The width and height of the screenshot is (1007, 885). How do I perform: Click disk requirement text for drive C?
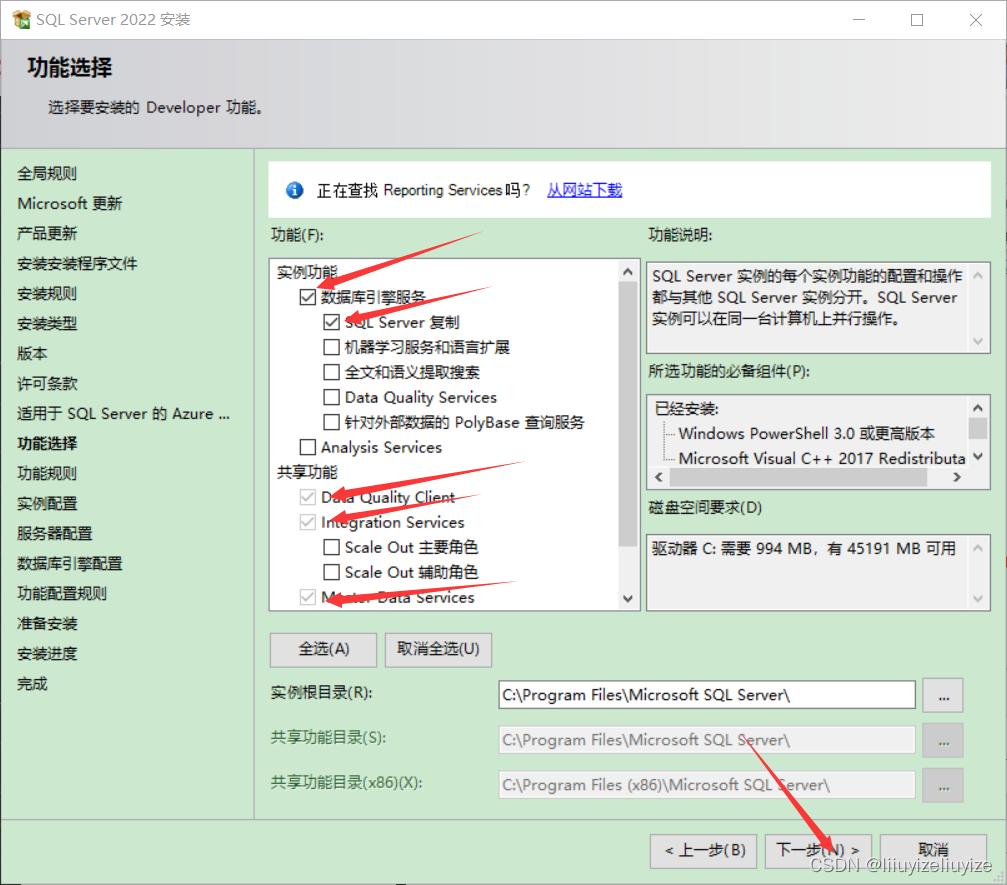(x=804, y=548)
